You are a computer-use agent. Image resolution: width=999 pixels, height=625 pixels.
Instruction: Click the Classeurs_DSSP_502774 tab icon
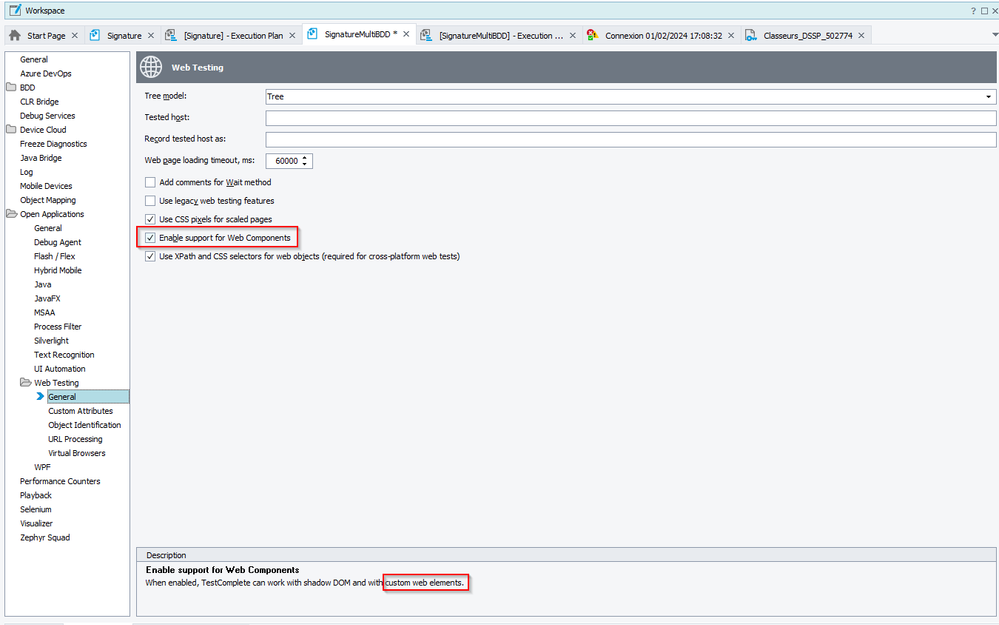point(749,35)
